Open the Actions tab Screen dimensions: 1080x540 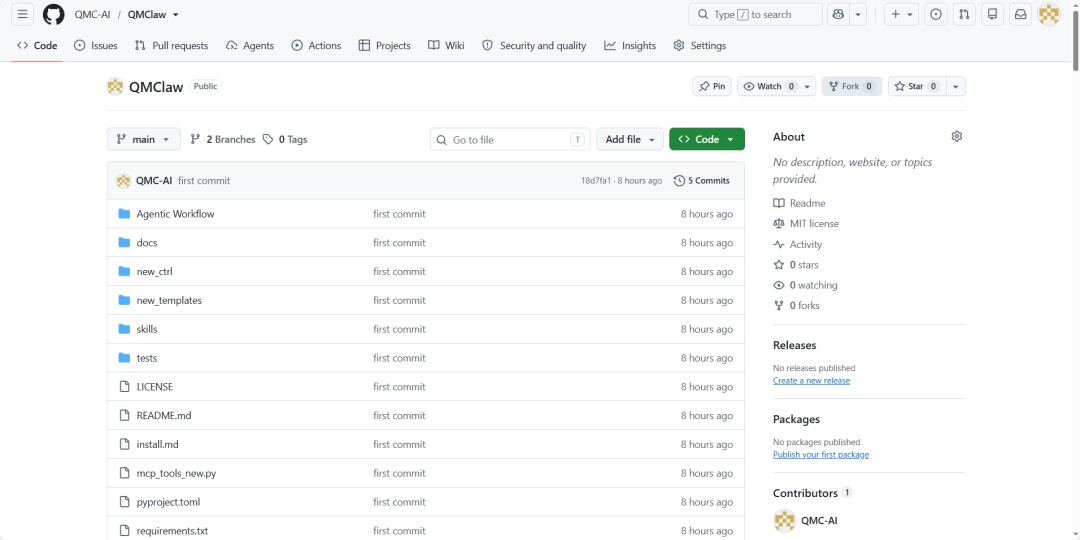click(x=316, y=45)
